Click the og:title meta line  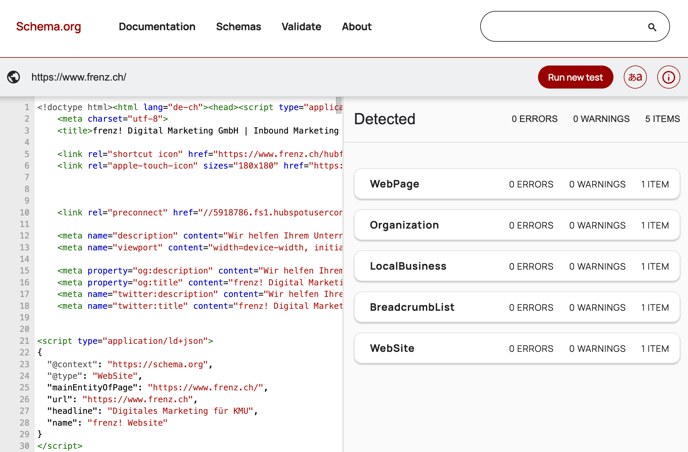click(x=200, y=283)
